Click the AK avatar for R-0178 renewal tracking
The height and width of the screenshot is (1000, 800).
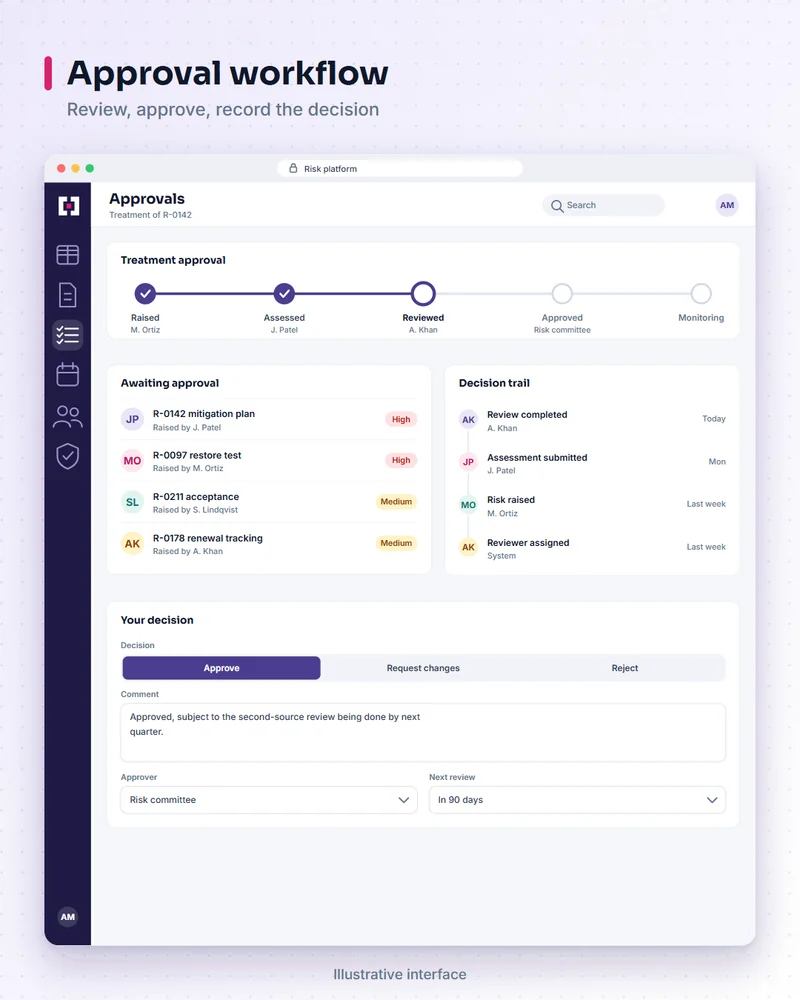[132, 543]
